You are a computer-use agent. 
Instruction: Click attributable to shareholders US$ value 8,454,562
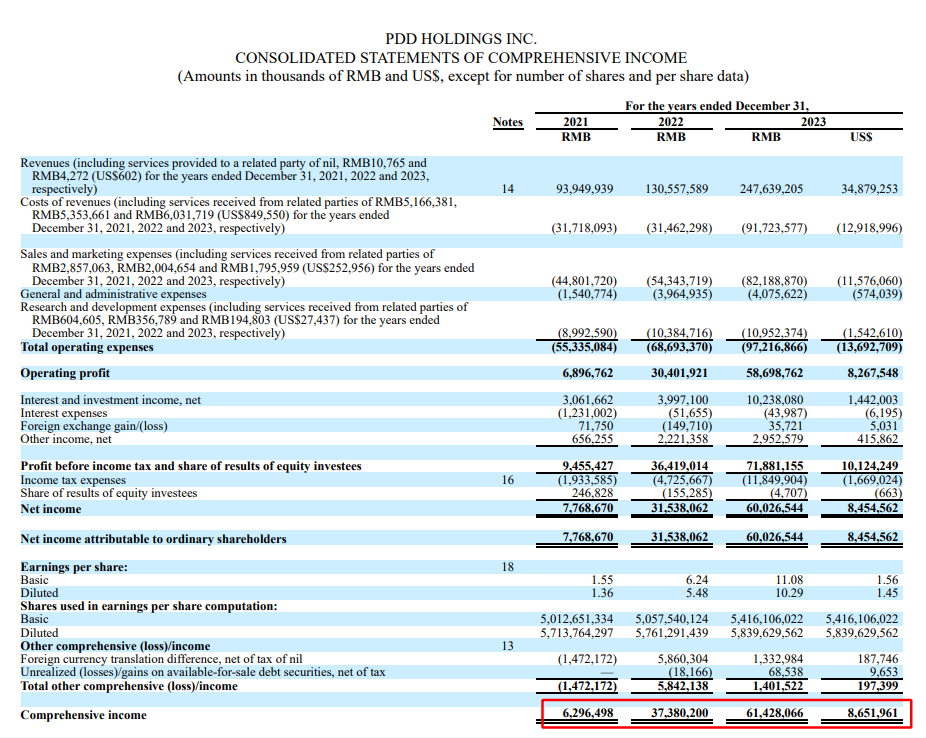coord(873,537)
